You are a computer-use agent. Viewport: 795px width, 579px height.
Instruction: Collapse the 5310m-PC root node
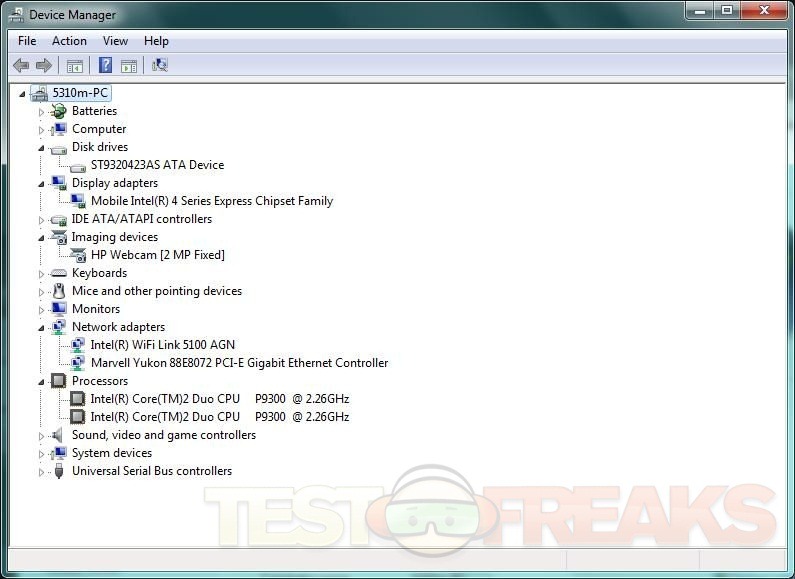click(22, 94)
